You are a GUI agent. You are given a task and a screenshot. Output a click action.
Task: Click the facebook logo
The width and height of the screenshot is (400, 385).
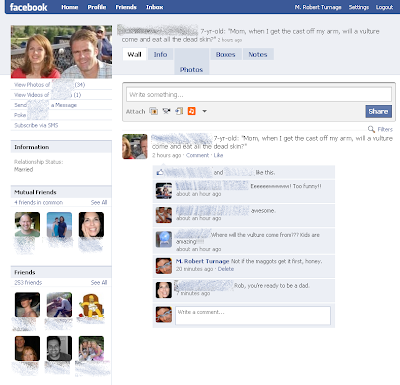point(28,7)
